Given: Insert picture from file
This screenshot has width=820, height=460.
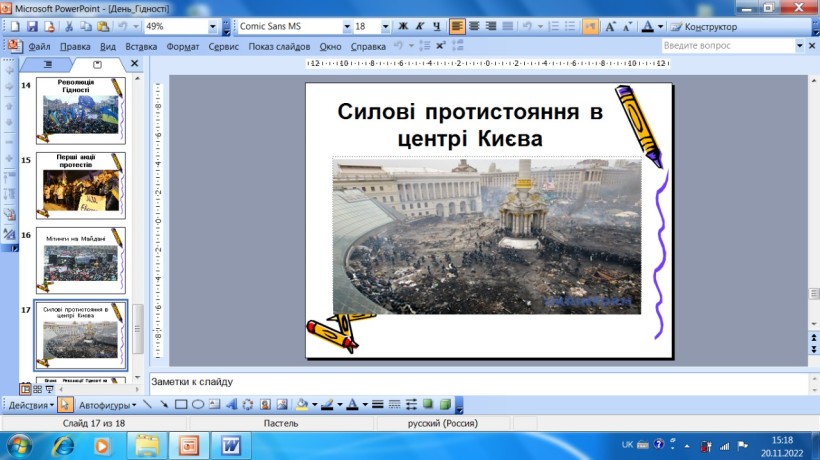Looking at the screenshot, I should (x=282, y=405).
